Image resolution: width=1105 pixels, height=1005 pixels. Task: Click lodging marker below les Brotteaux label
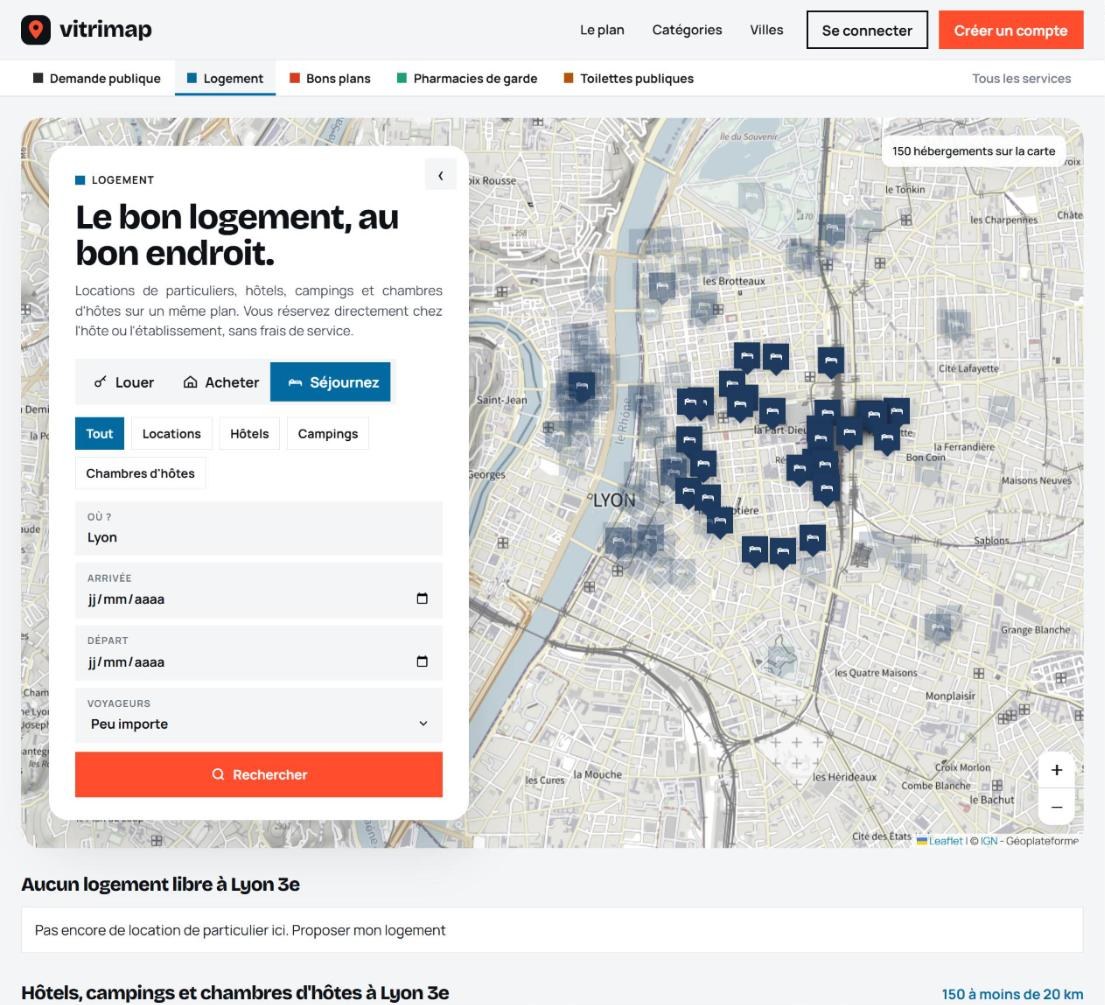[x=703, y=308]
